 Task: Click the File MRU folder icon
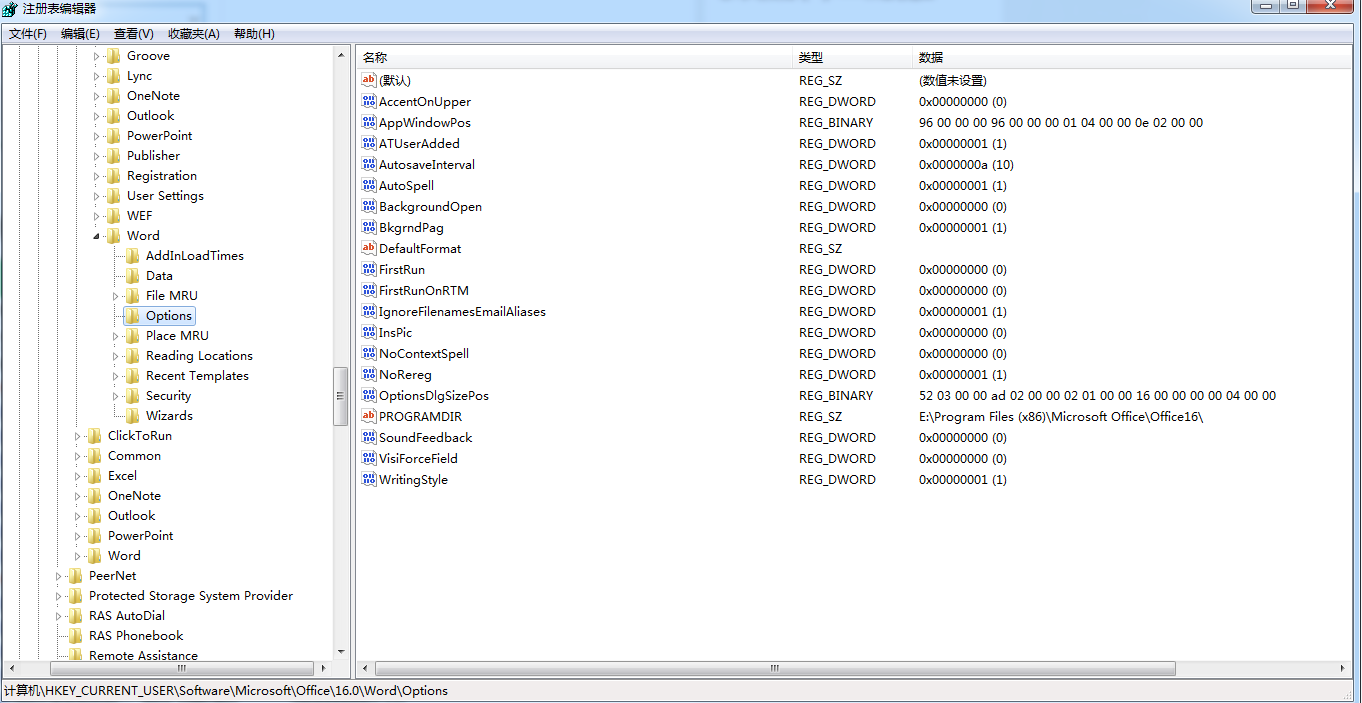pyautogui.click(x=133, y=295)
